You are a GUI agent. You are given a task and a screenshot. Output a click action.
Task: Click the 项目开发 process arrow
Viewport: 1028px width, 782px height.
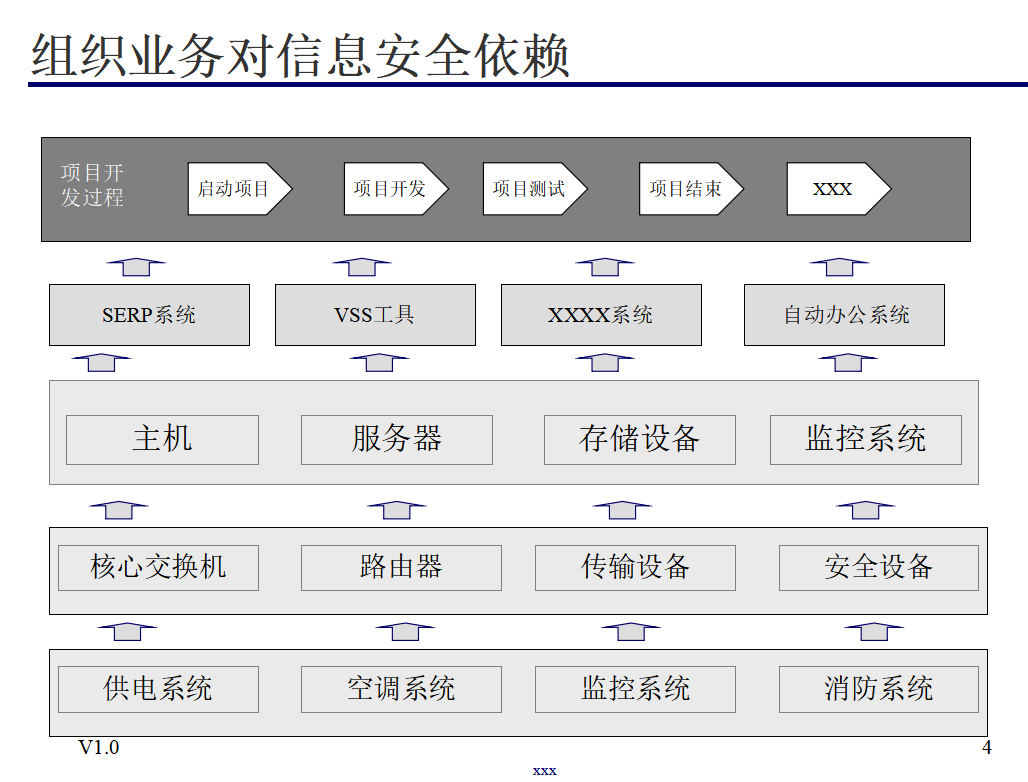pos(396,189)
